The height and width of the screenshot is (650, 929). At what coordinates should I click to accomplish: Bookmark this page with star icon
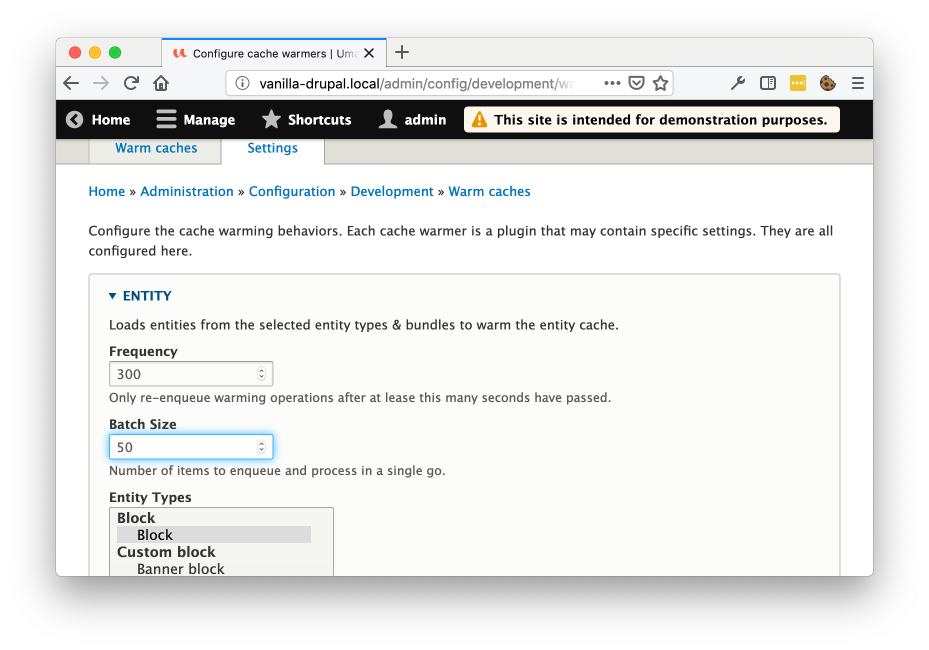pyautogui.click(x=661, y=83)
